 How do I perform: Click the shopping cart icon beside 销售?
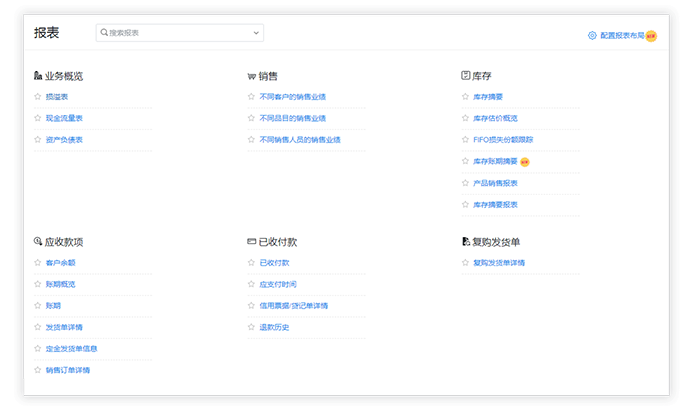[251, 75]
